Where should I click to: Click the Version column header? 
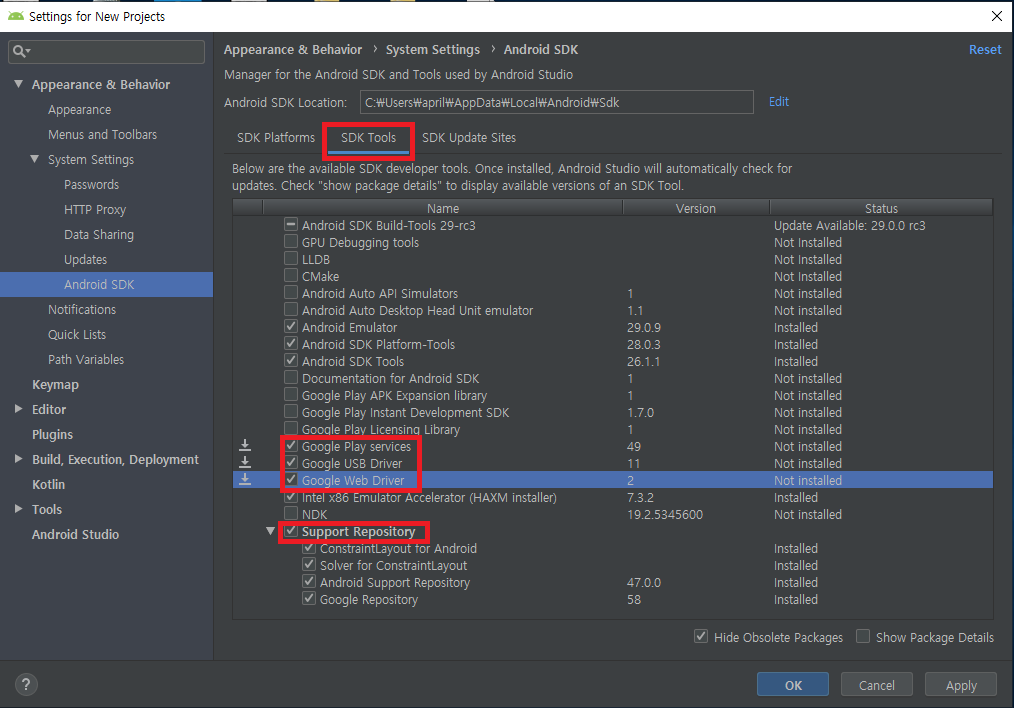[x=696, y=208]
